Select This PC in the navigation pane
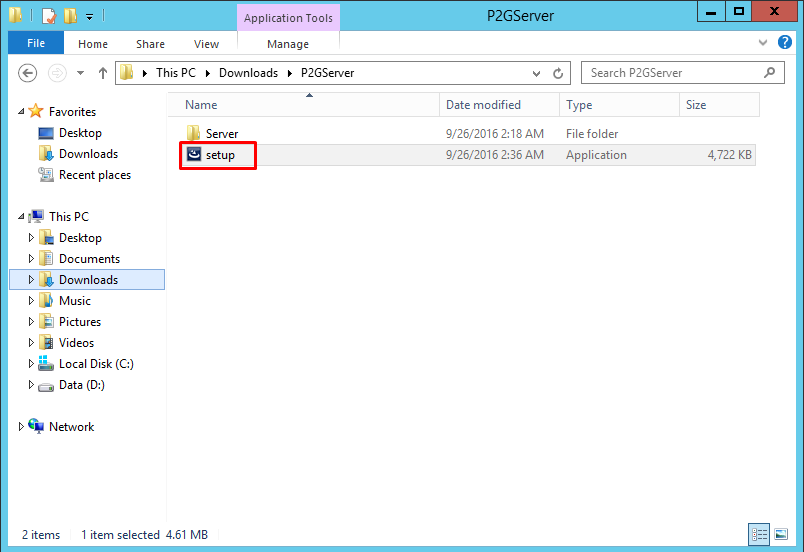 pyautogui.click(x=69, y=217)
